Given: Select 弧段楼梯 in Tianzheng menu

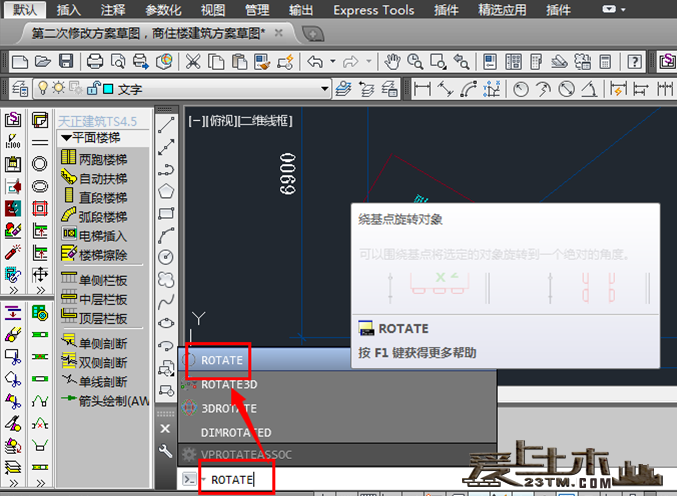Looking at the screenshot, I should pos(94,215).
